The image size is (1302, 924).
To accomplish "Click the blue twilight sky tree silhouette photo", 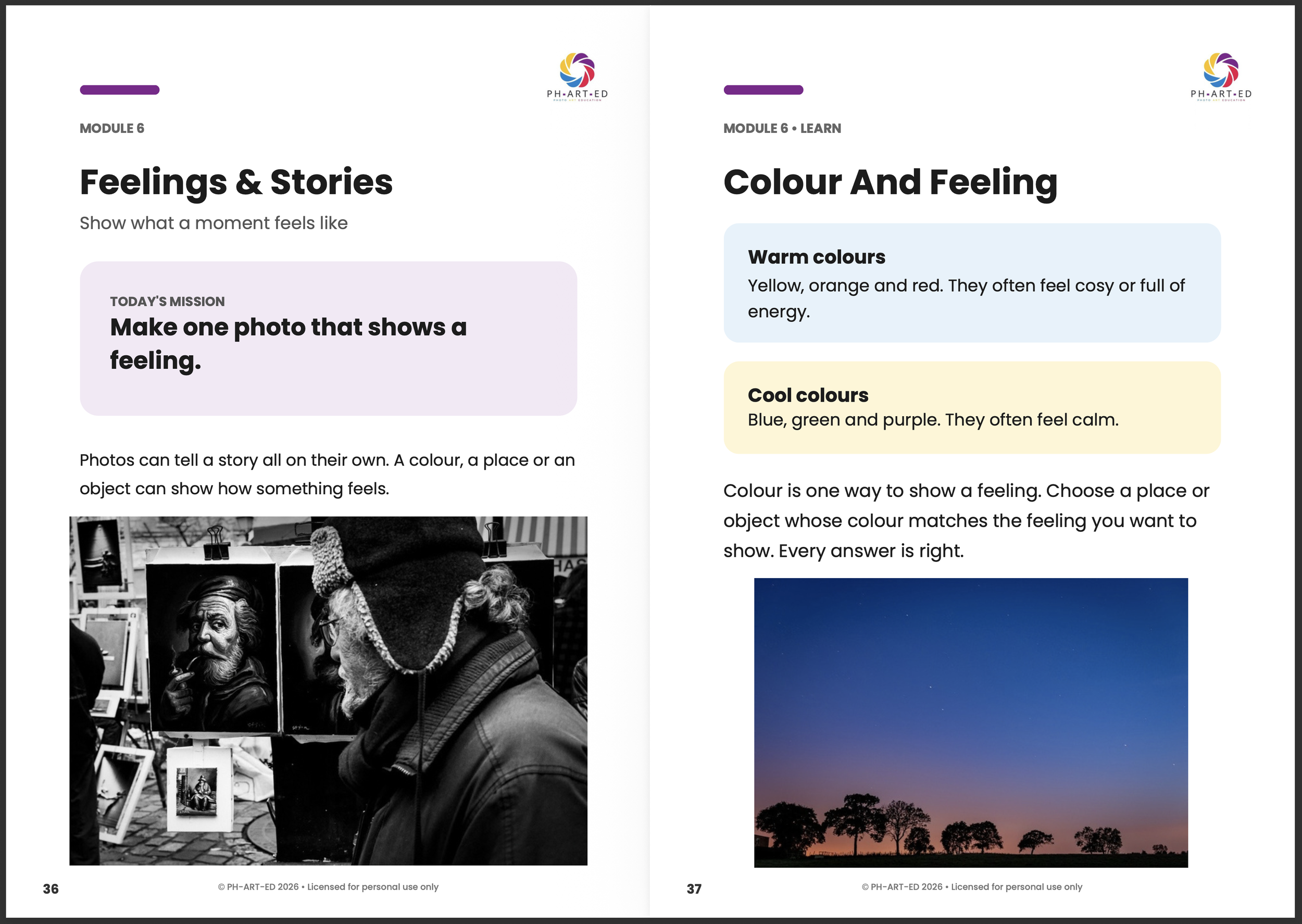I will [x=971, y=722].
